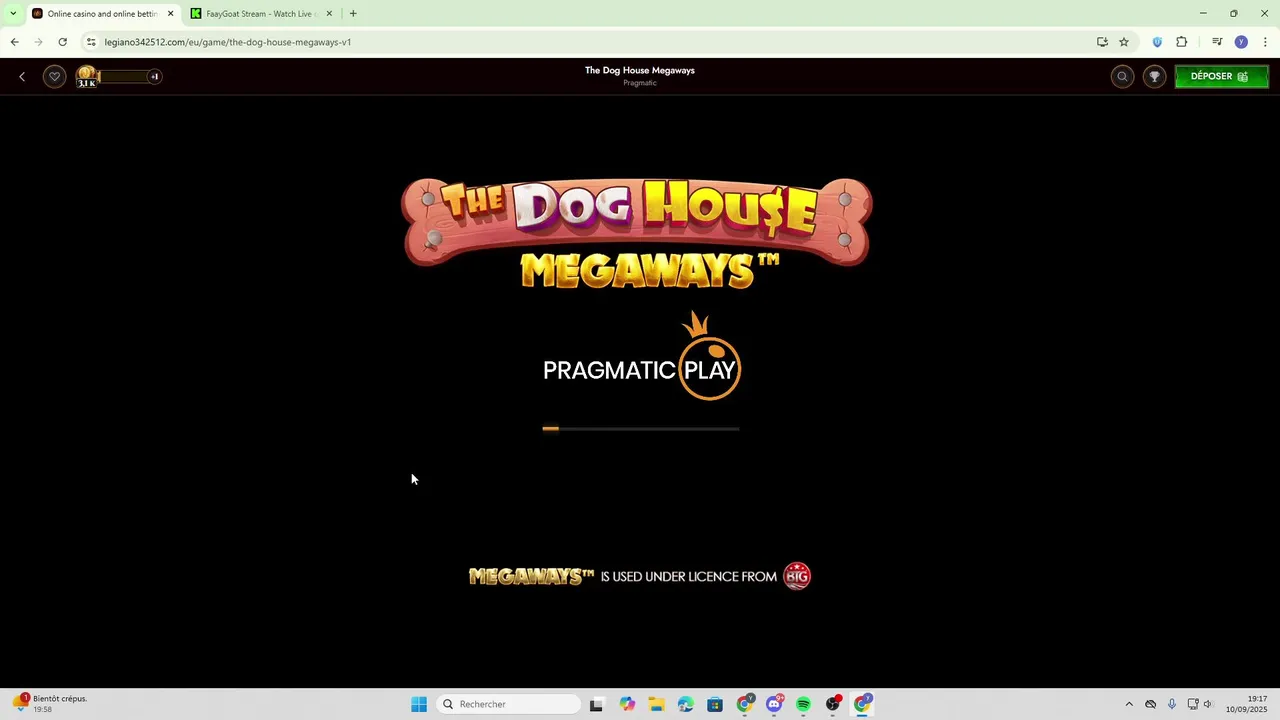This screenshot has height=720, width=1280.
Task: Open the shield extension icon
Action: tap(1157, 42)
